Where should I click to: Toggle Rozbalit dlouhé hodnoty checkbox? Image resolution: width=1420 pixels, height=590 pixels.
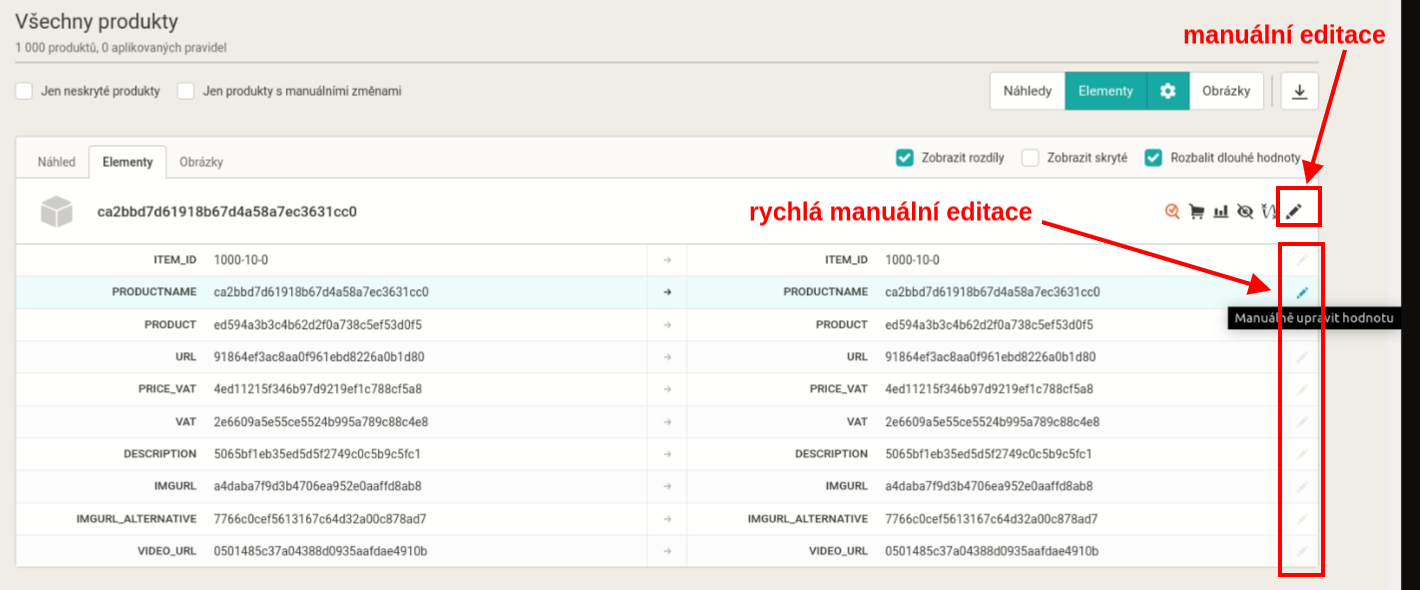point(1153,157)
